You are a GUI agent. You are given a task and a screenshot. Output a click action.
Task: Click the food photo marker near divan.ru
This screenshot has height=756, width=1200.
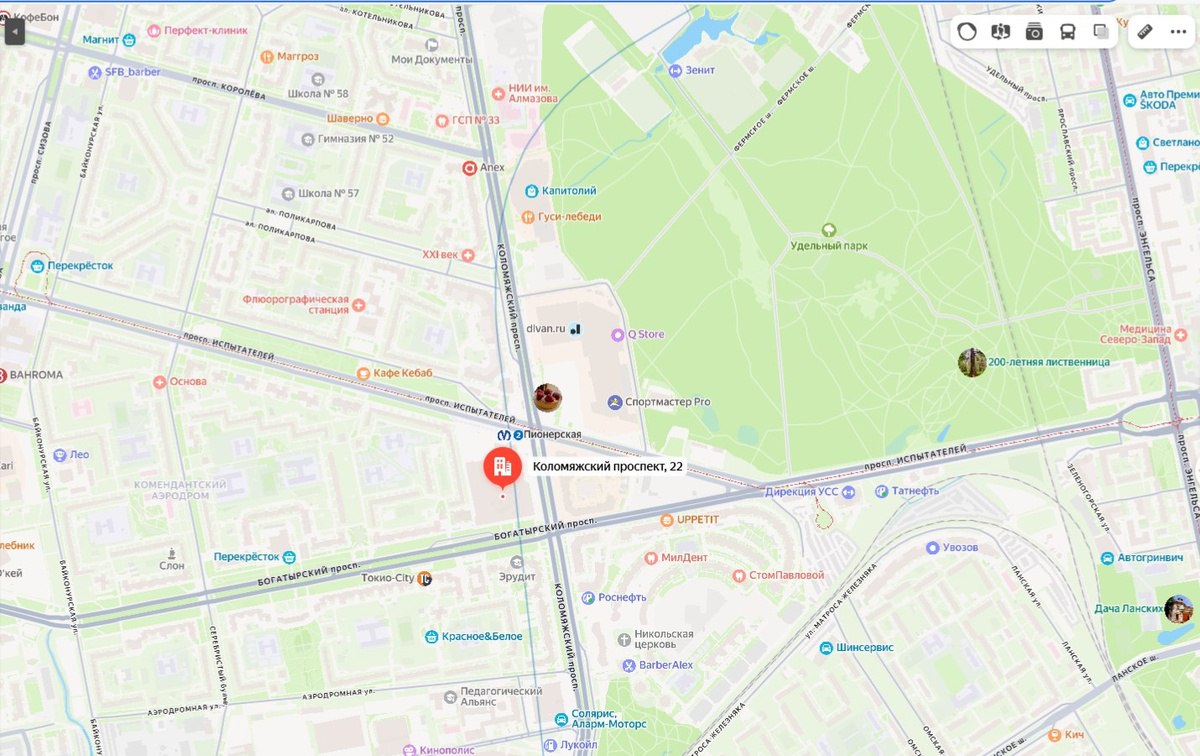click(547, 397)
